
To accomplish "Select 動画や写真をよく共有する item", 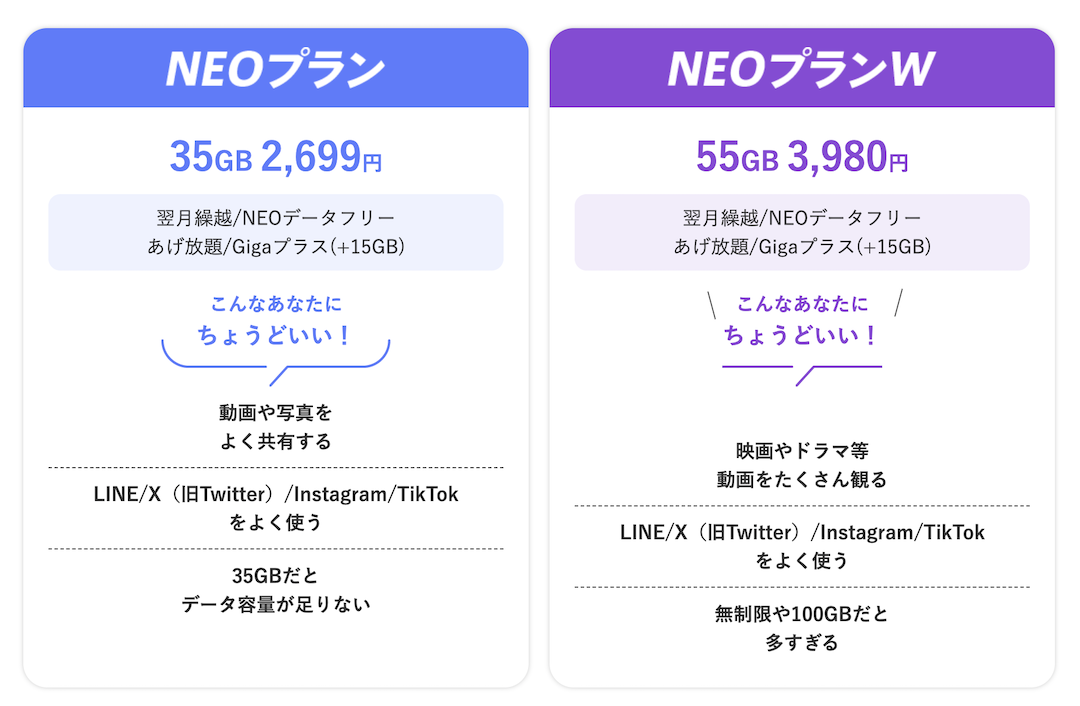I will pyautogui.click(x=275, y=426).
